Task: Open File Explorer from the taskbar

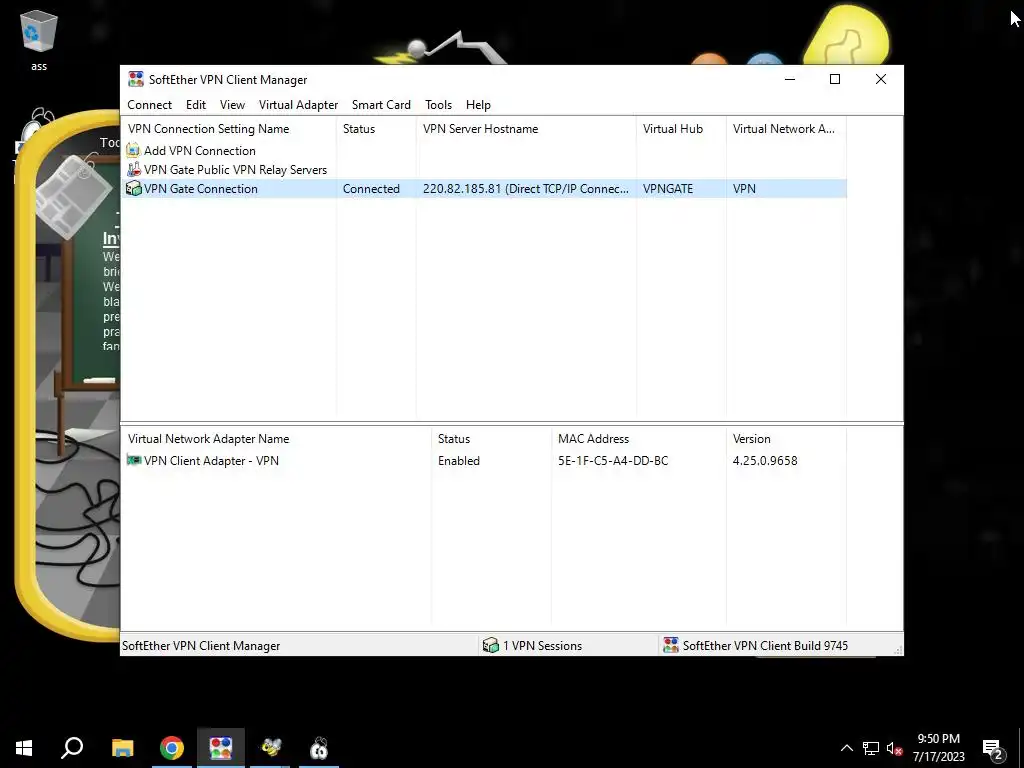Action: click(x=122, y=748)
